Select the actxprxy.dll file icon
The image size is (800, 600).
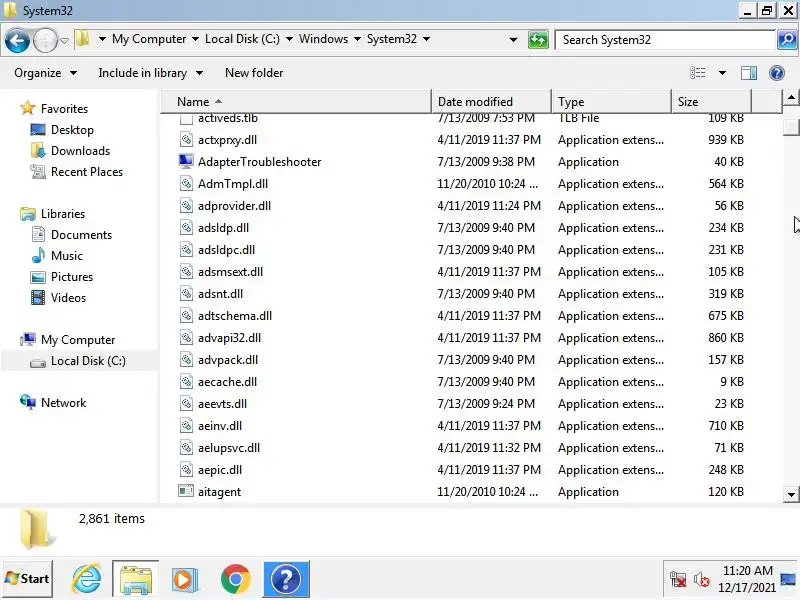(186, 139)
